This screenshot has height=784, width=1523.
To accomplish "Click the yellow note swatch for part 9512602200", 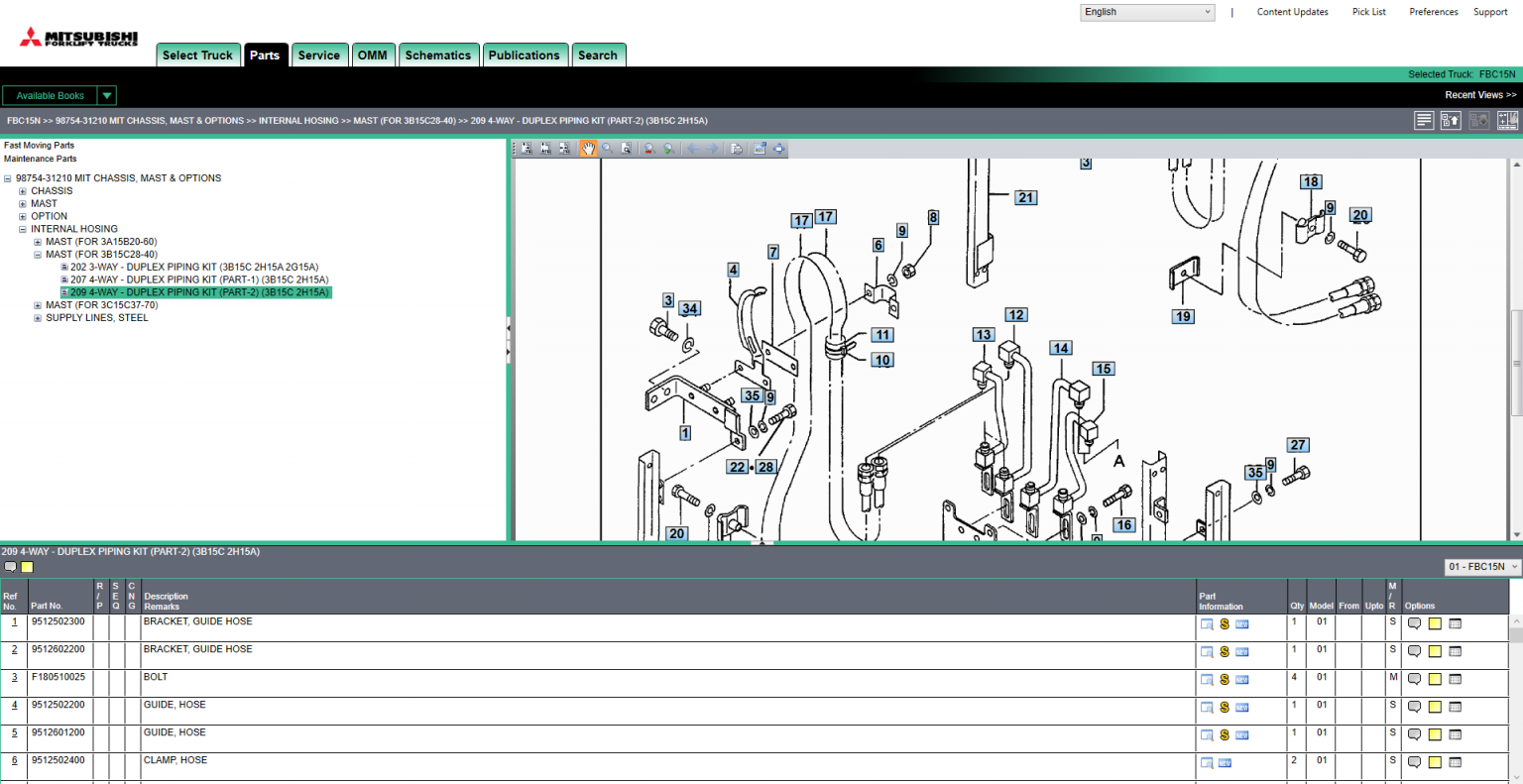I will click(1435, 651).
